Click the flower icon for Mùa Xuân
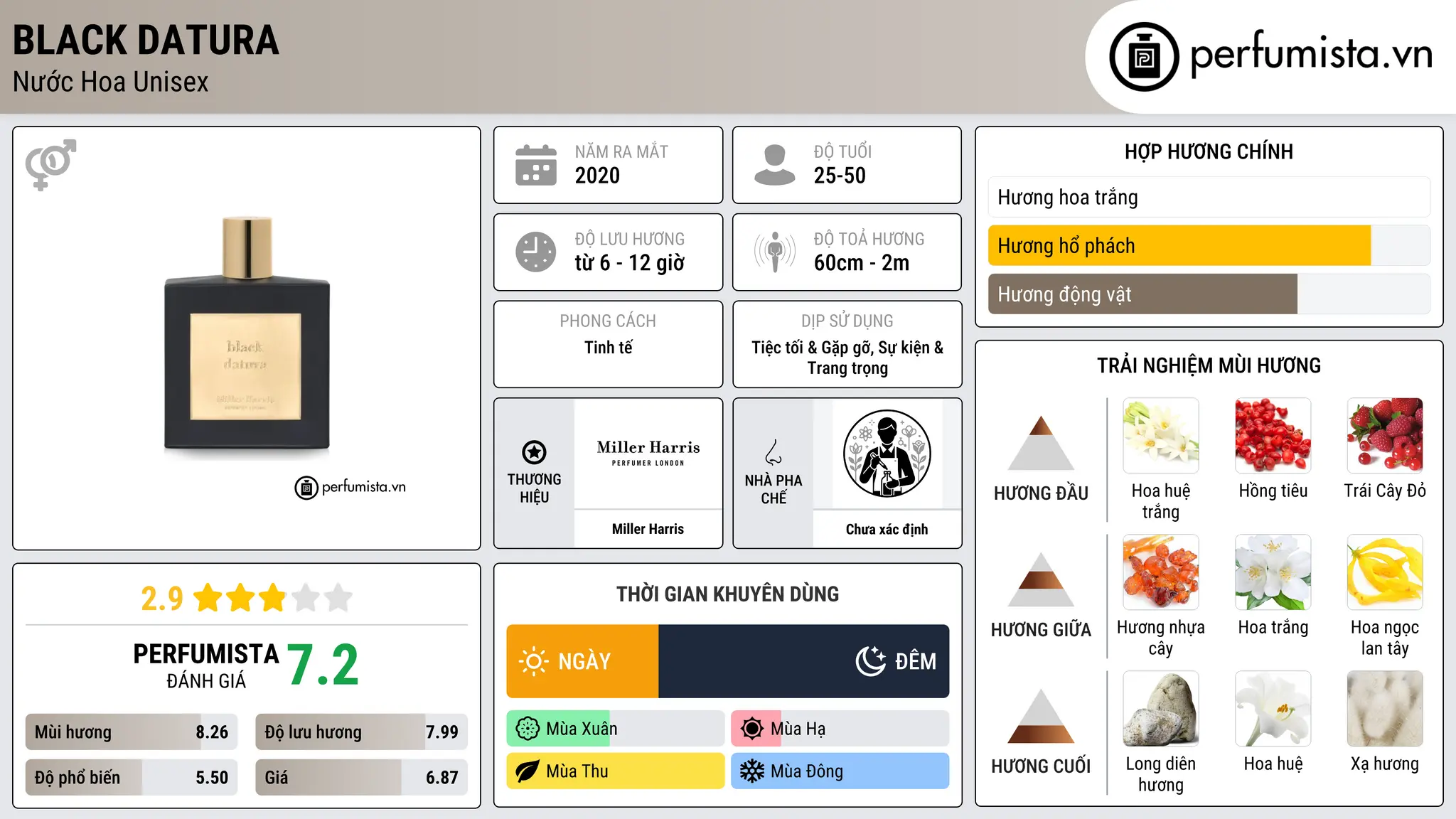Viewport: 1456px width, 819px height. coord(528,729)
